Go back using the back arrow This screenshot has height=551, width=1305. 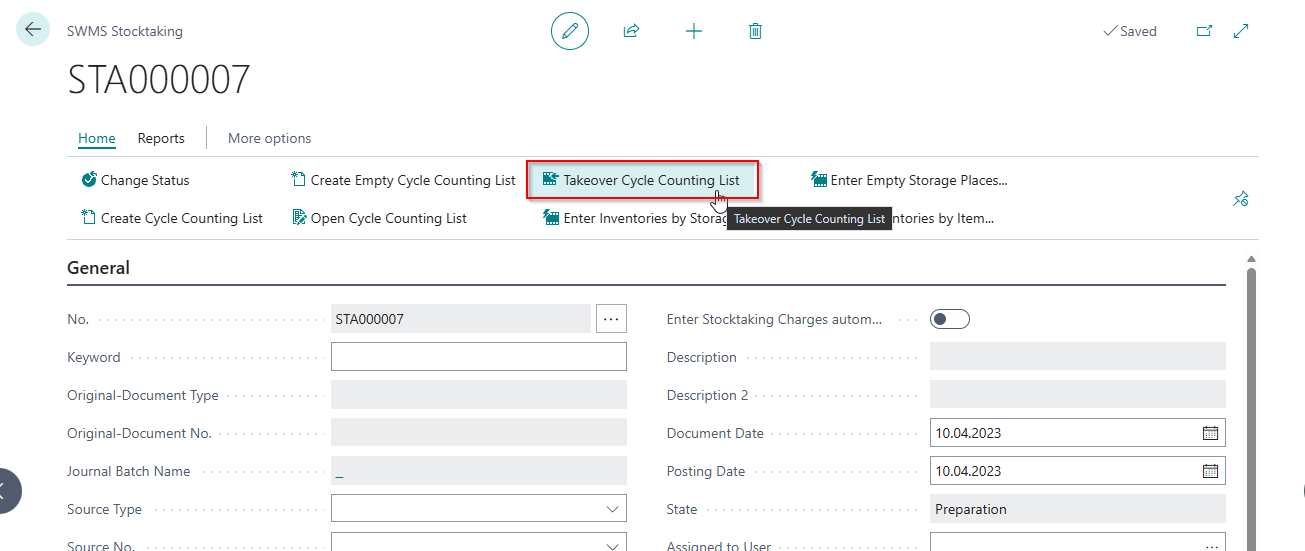click(x=33, y=30)
